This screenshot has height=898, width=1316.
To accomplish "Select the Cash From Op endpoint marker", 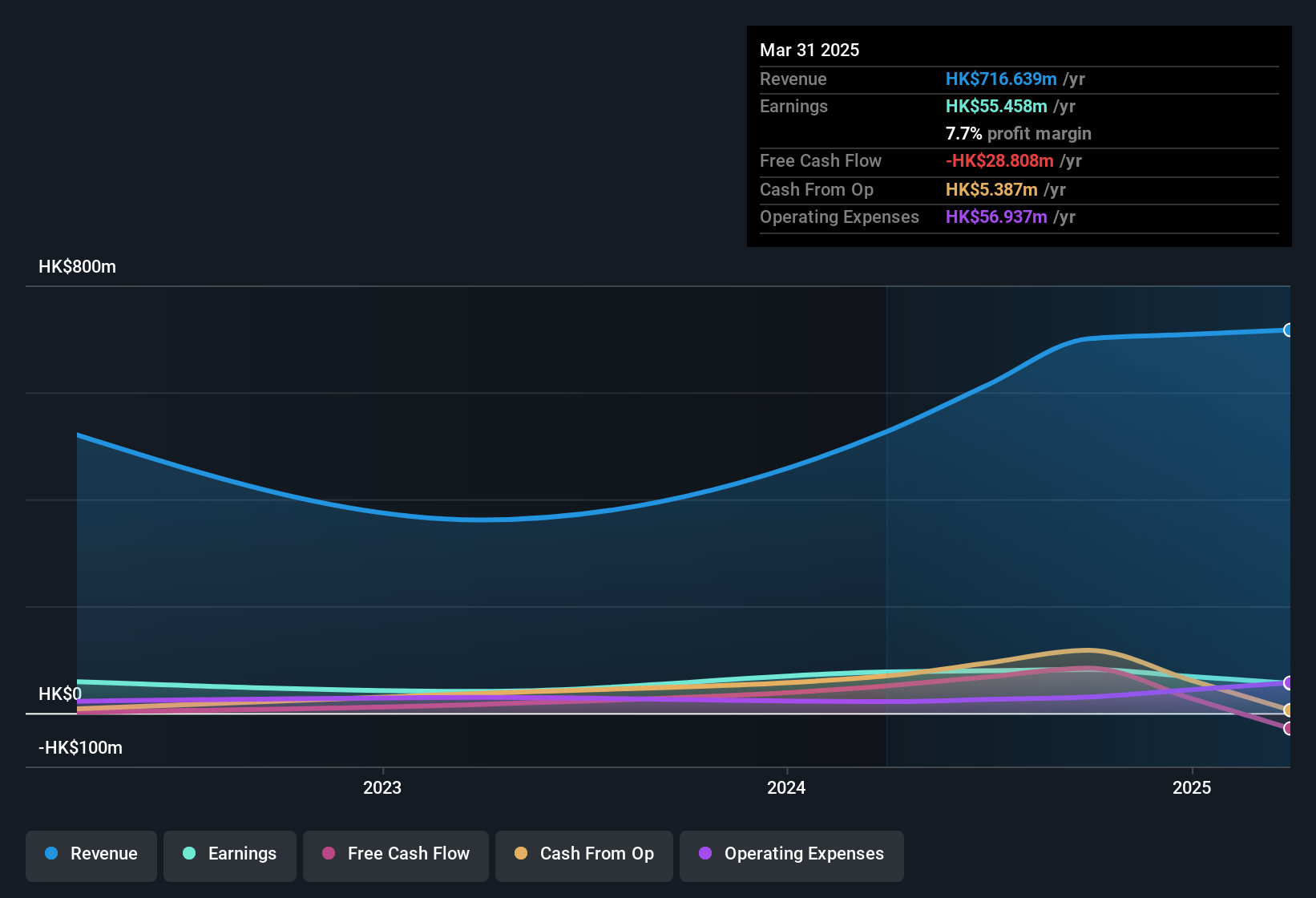I will coord(1289,710).
